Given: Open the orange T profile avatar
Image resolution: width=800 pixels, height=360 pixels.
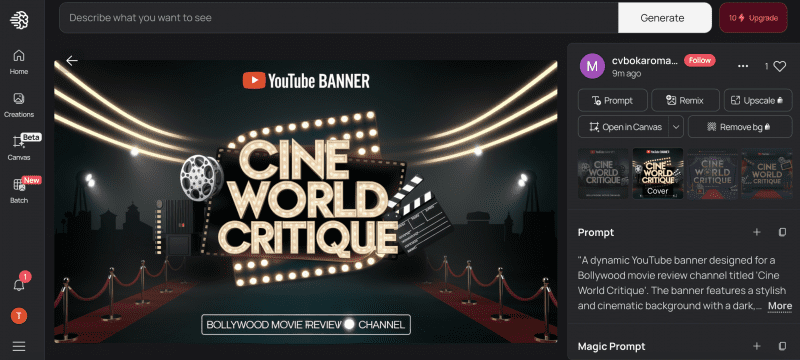Looking at the screenshot, I should point(19,316).
